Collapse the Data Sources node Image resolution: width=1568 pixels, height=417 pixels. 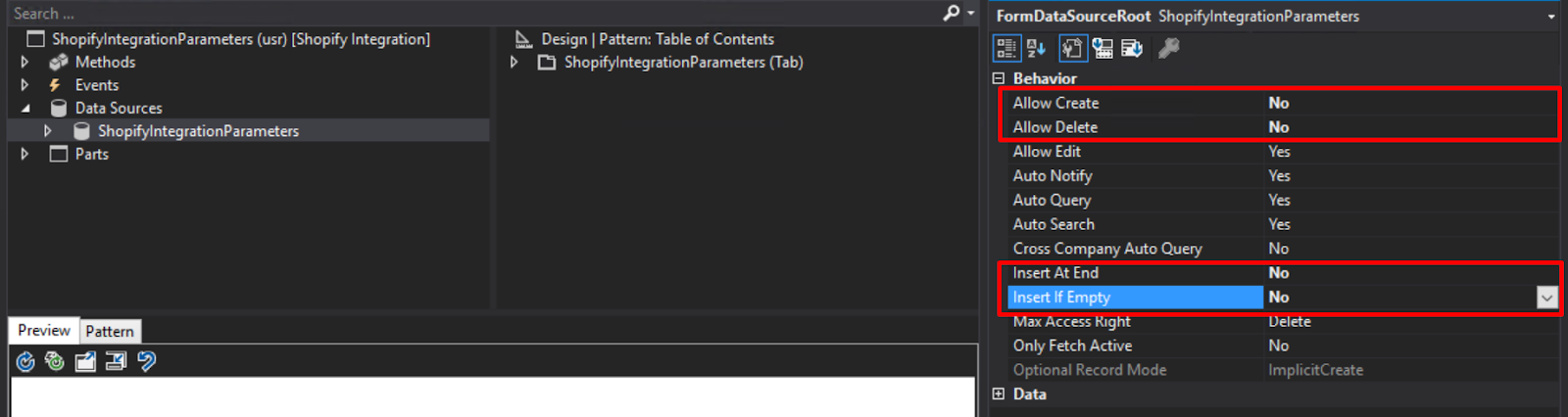(x=24, y=108)
